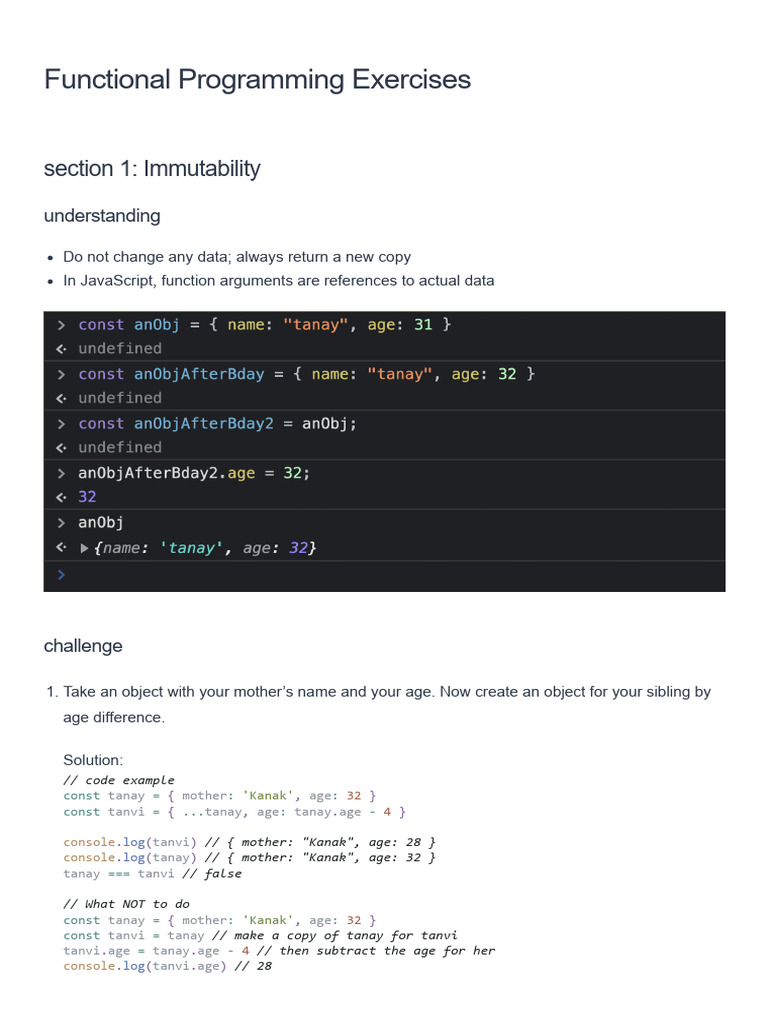
Task: Click the input chevron before 'const anObjAfterBday = {'
Action: (x=61, y=373)
